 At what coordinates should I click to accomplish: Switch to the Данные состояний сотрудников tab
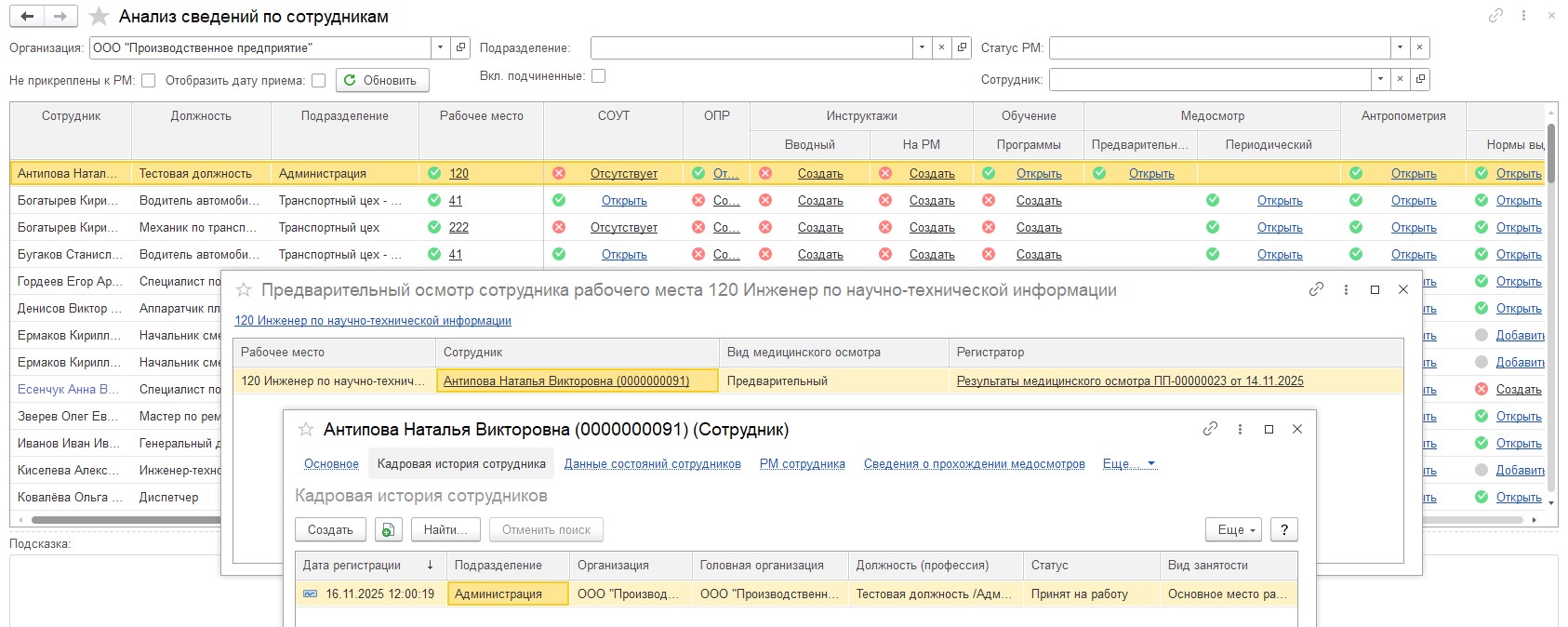[652, 464]
